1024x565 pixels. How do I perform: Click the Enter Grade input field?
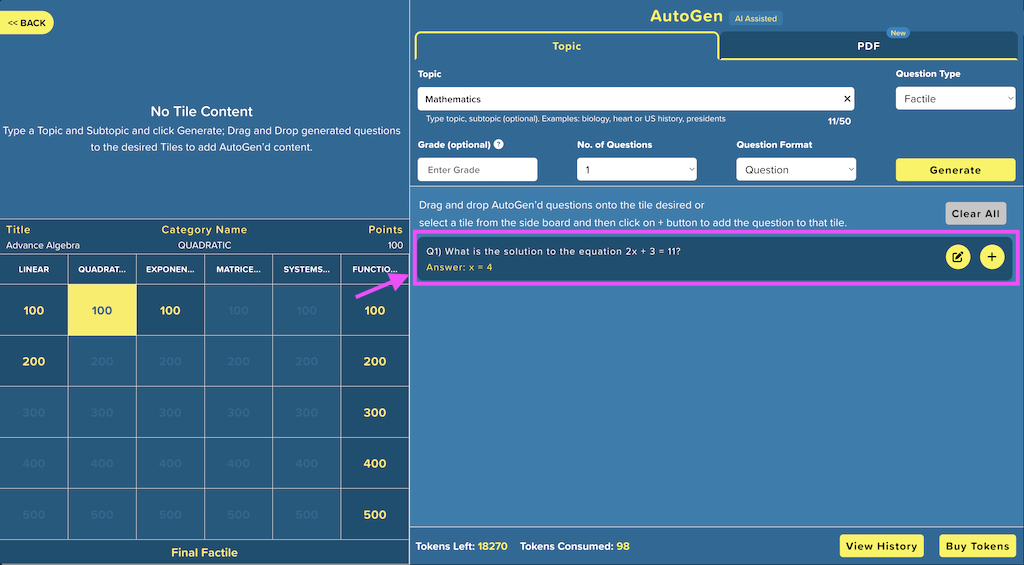click(x=477, y=169)
